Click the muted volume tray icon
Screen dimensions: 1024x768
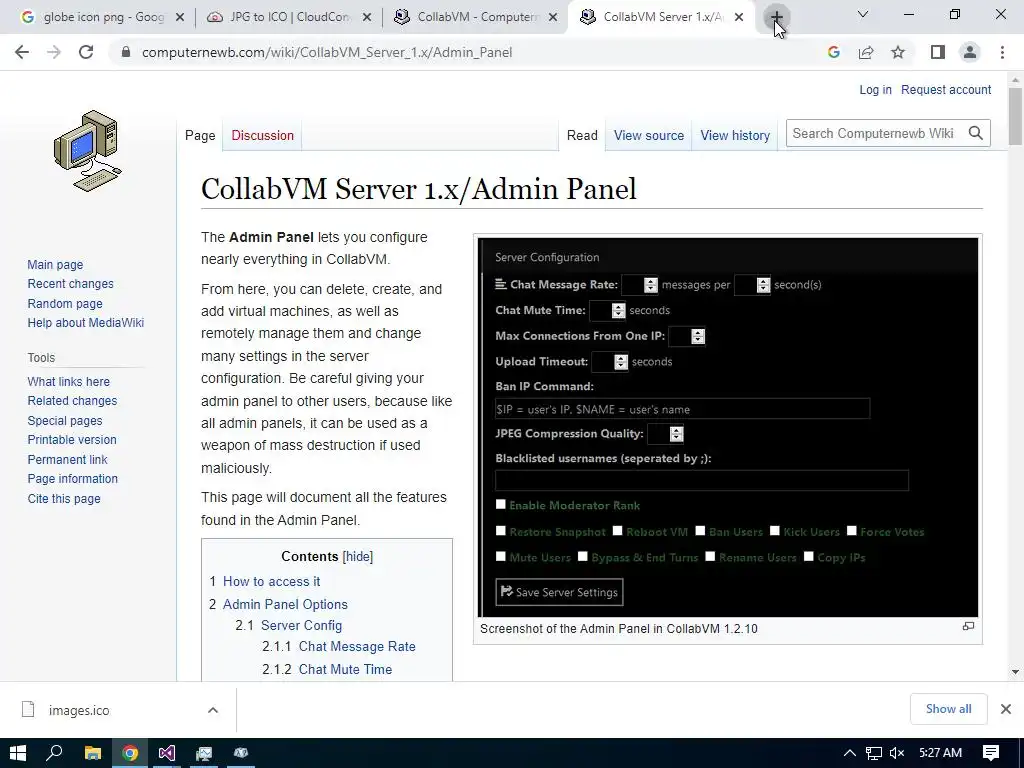tap(897, 753)
